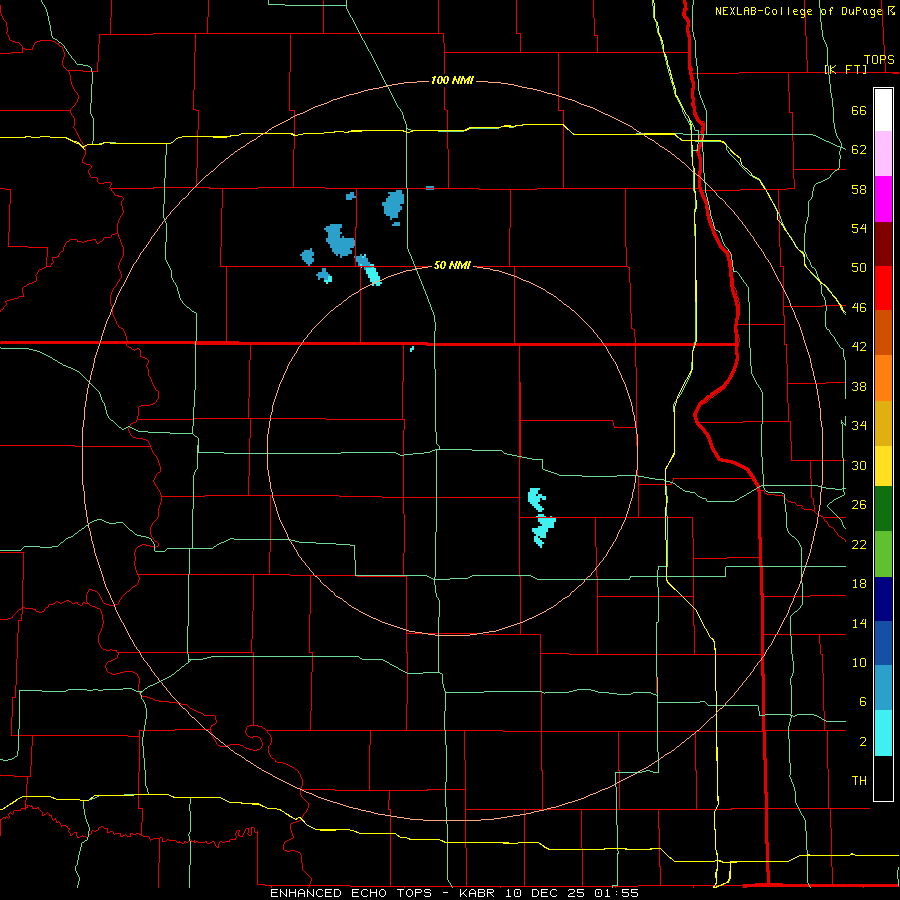Click the 30 legend scale number

click(x=859, y=465)
